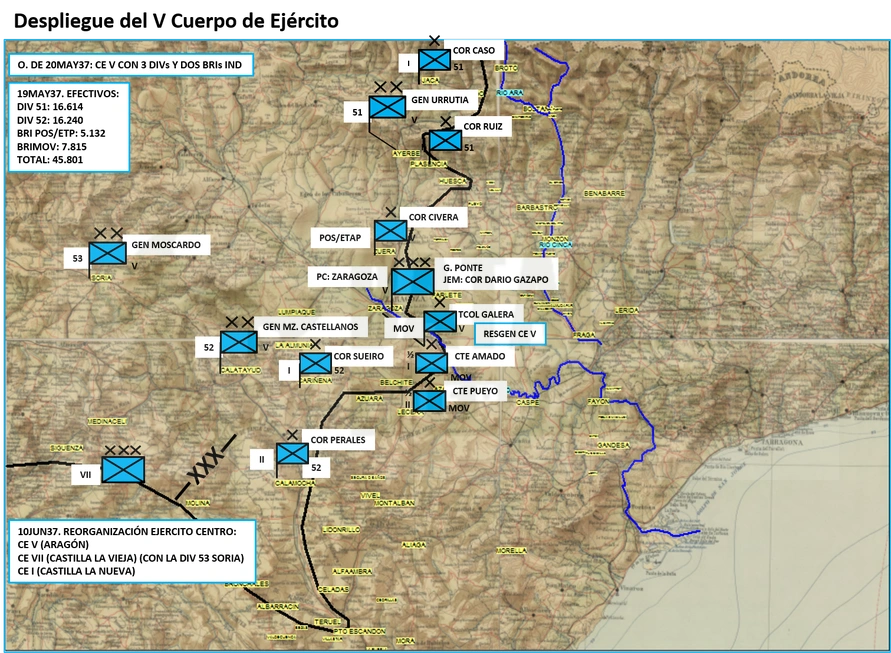Select the VII Corps unit symbol
This screenshot has width=891, height=653.
[123, 470]
